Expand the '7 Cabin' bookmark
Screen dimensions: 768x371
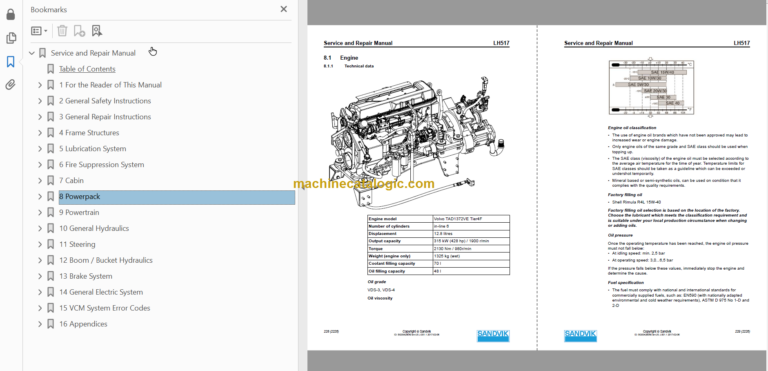(40, 180)
